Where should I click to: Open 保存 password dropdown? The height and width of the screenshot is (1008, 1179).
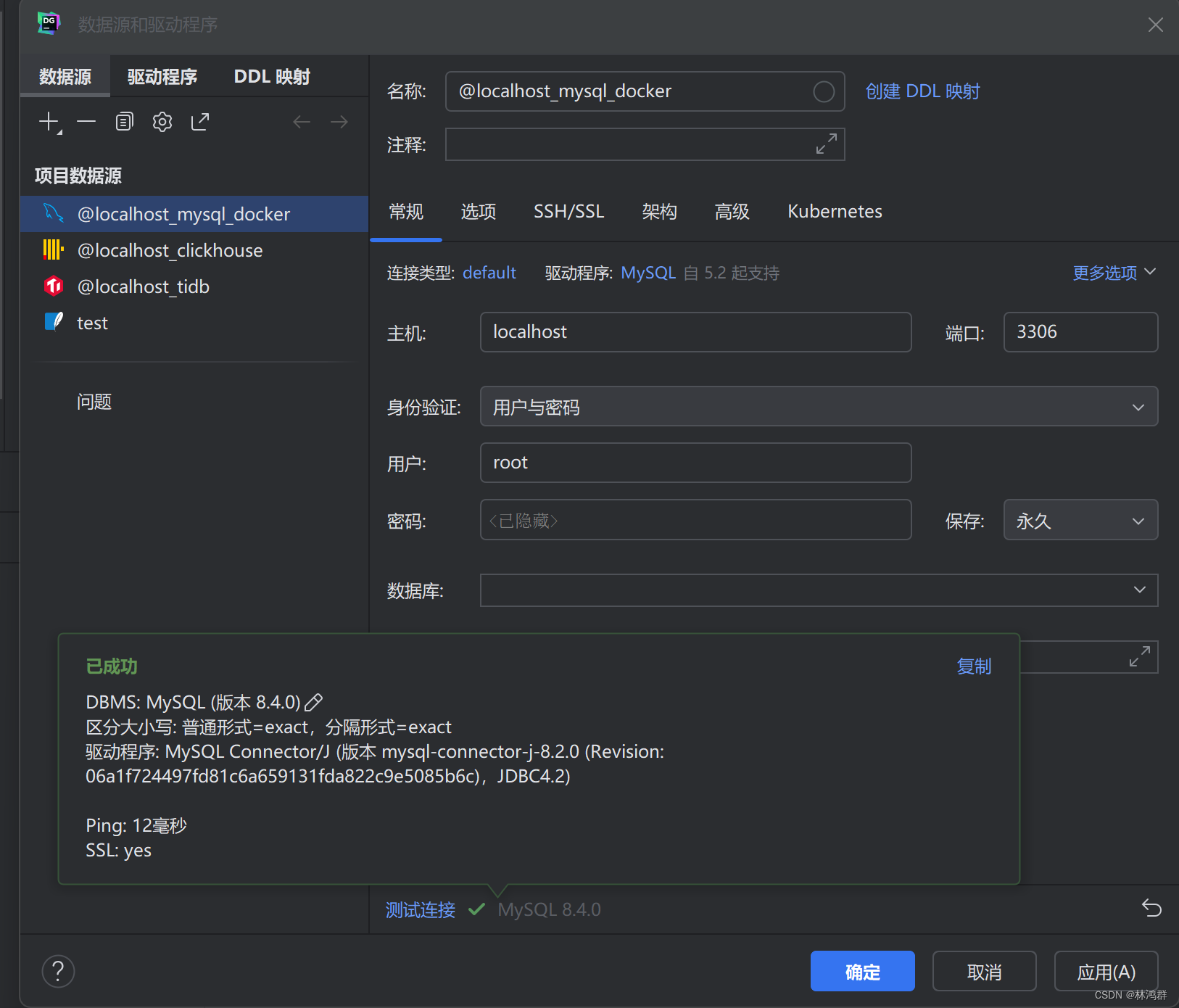(1080, 520)
